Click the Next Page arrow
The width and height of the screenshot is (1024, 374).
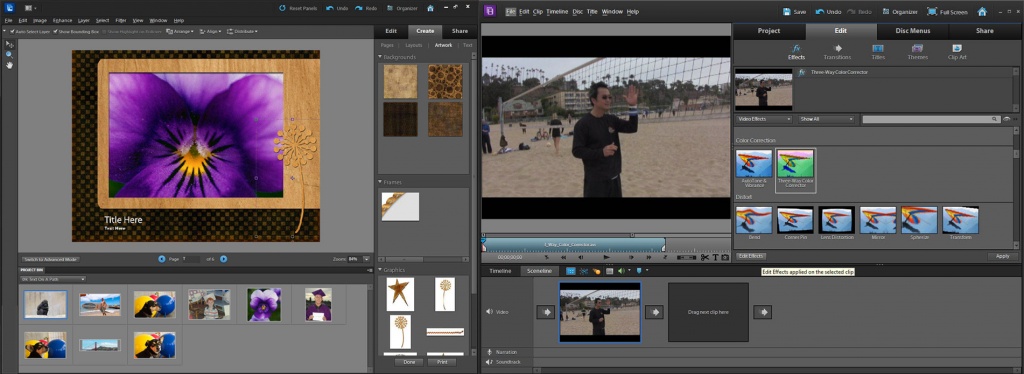(x=223, y=259)
